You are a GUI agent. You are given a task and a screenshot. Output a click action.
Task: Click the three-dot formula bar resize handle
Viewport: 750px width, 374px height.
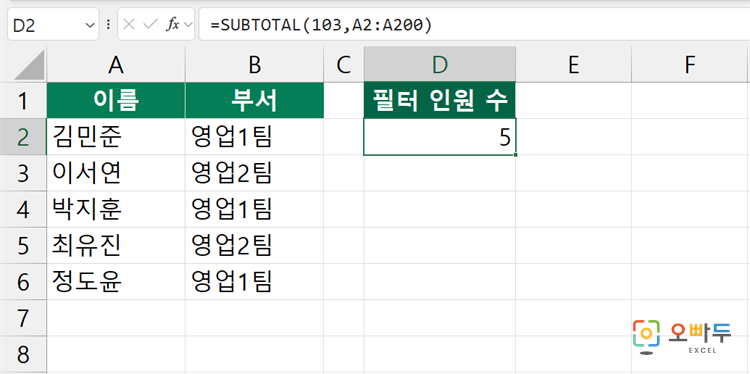click(108, 25)
